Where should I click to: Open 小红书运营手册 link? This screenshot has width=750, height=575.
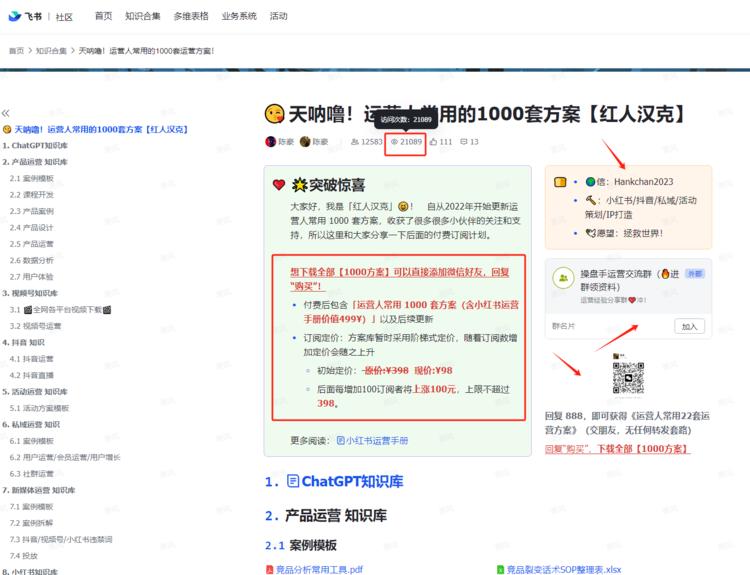[x=377, y=441]
